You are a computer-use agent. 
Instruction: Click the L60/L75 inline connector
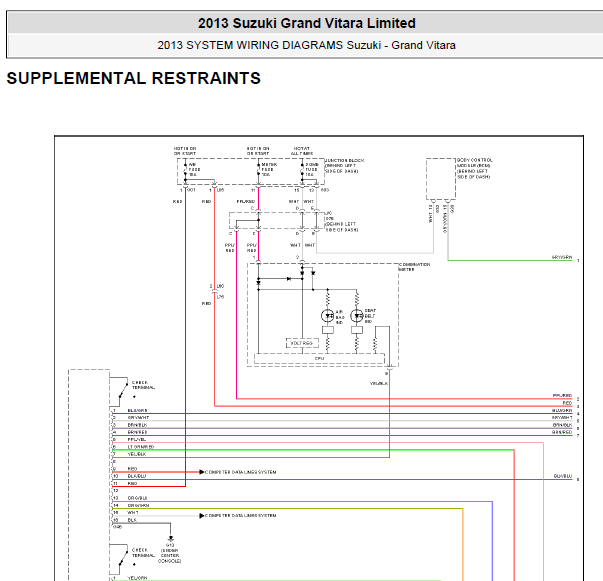point(215,291)
